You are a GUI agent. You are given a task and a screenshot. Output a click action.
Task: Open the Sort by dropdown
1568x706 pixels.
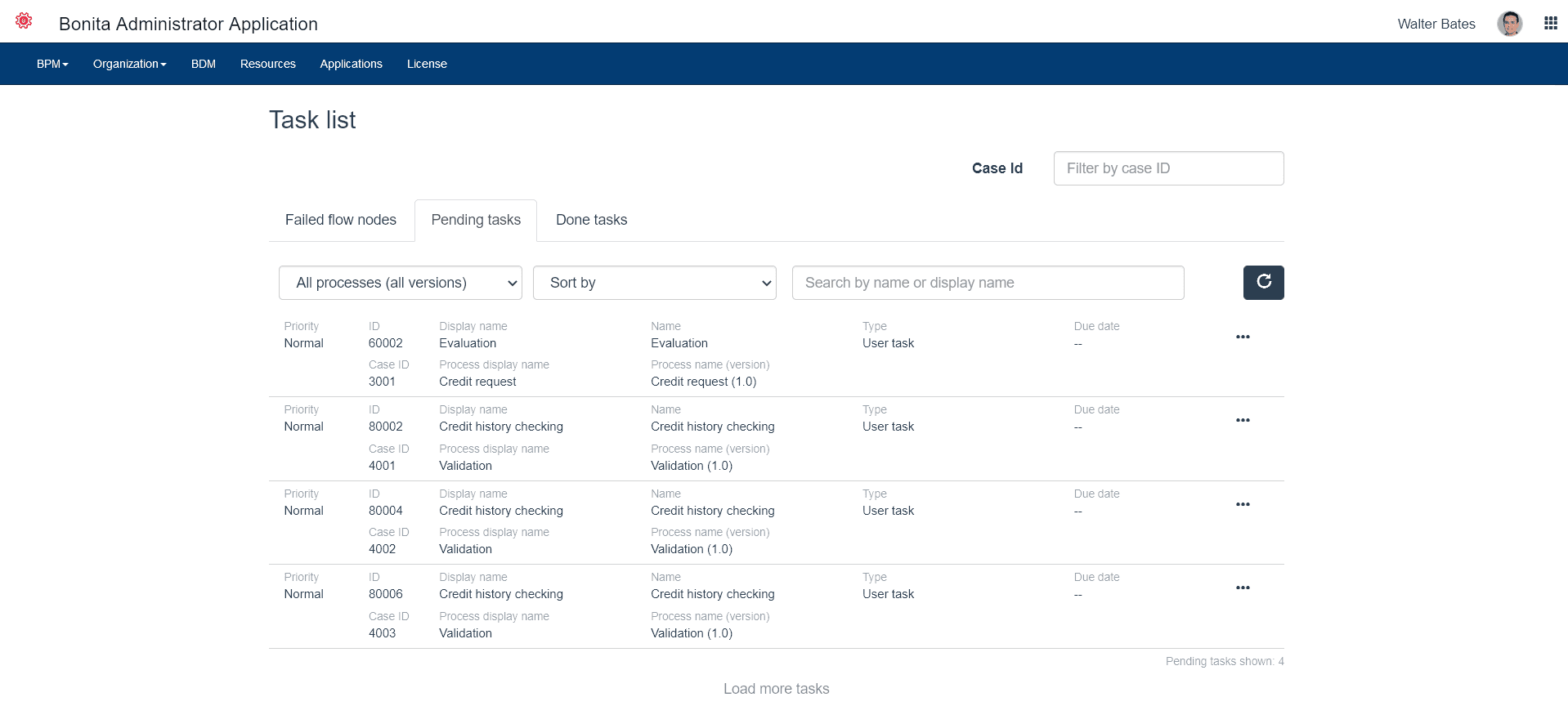click(654, 283)
